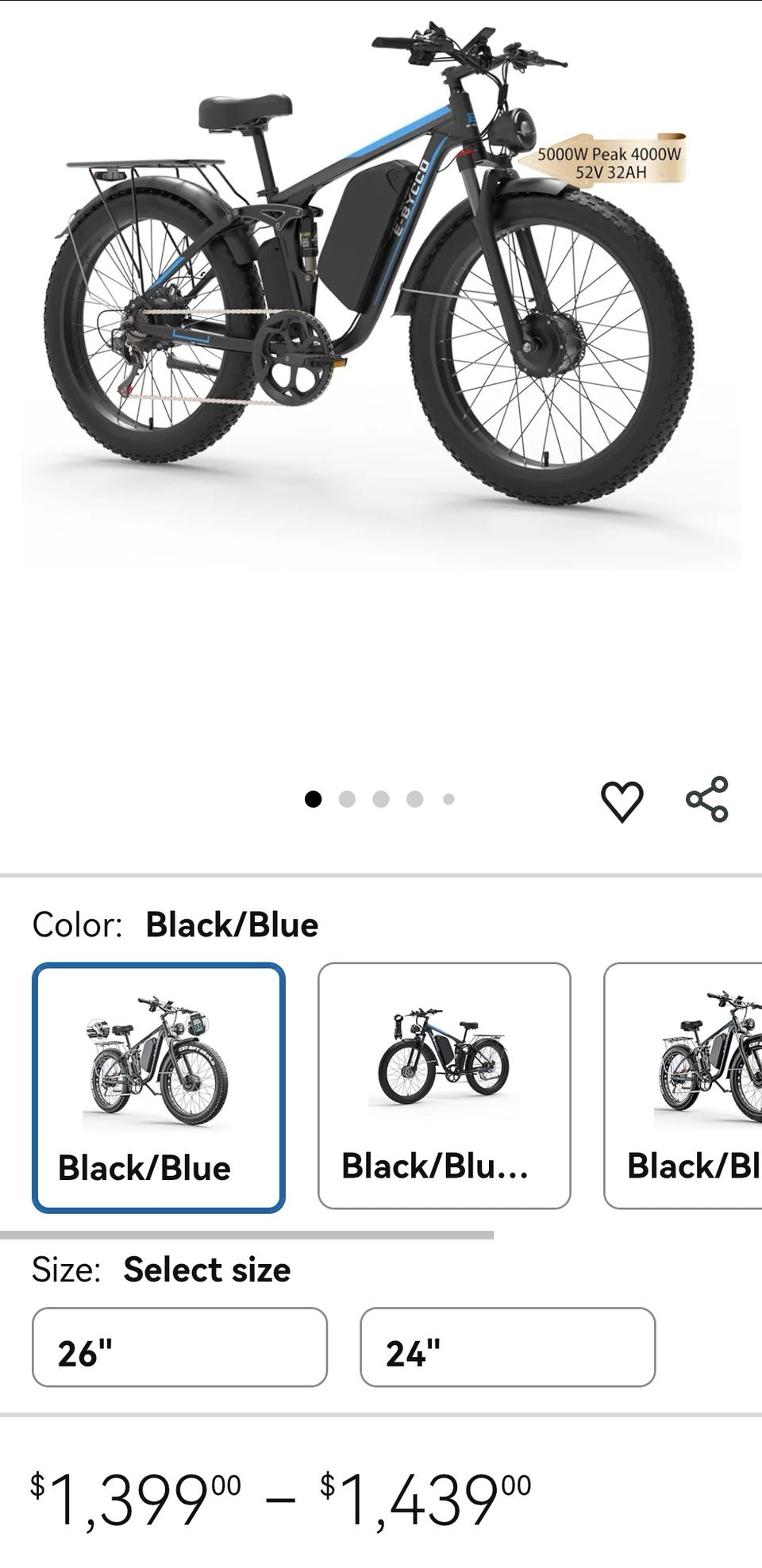Tap the small fifth carousel dot
762x1568 pixels.
tap(448, 799)
